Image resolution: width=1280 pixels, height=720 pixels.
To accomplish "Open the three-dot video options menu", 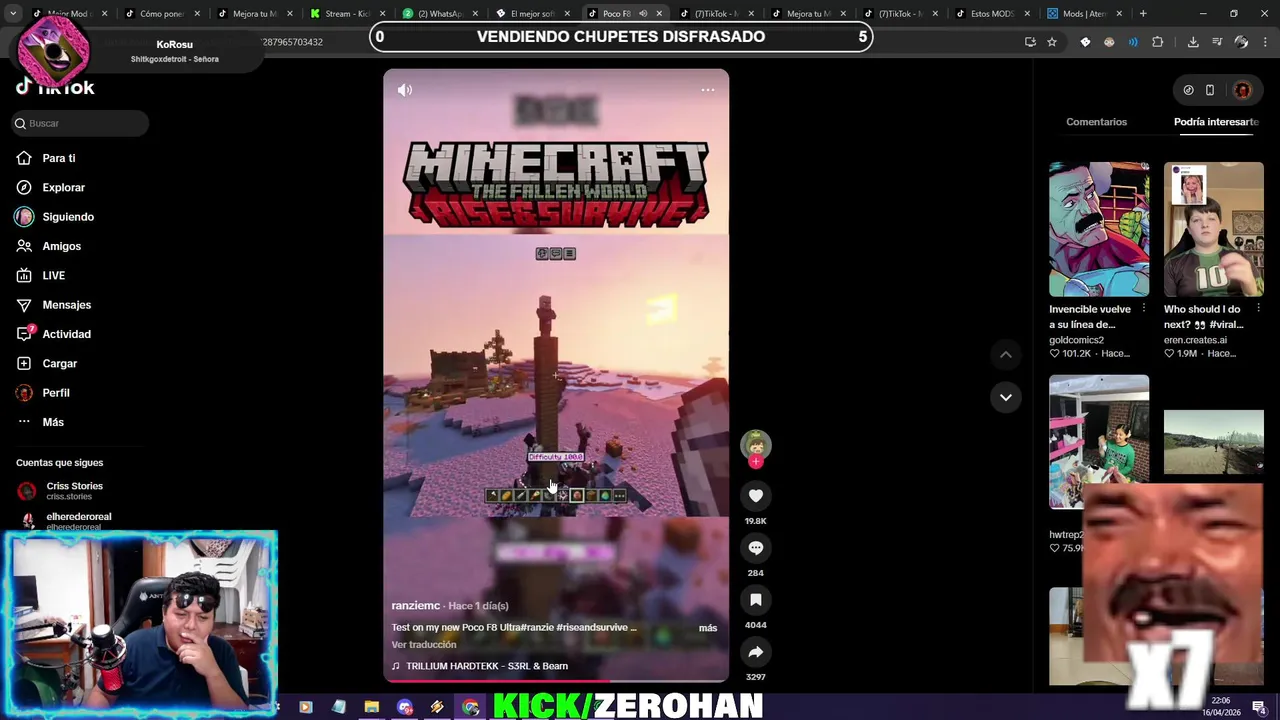I will coord(708,90).
